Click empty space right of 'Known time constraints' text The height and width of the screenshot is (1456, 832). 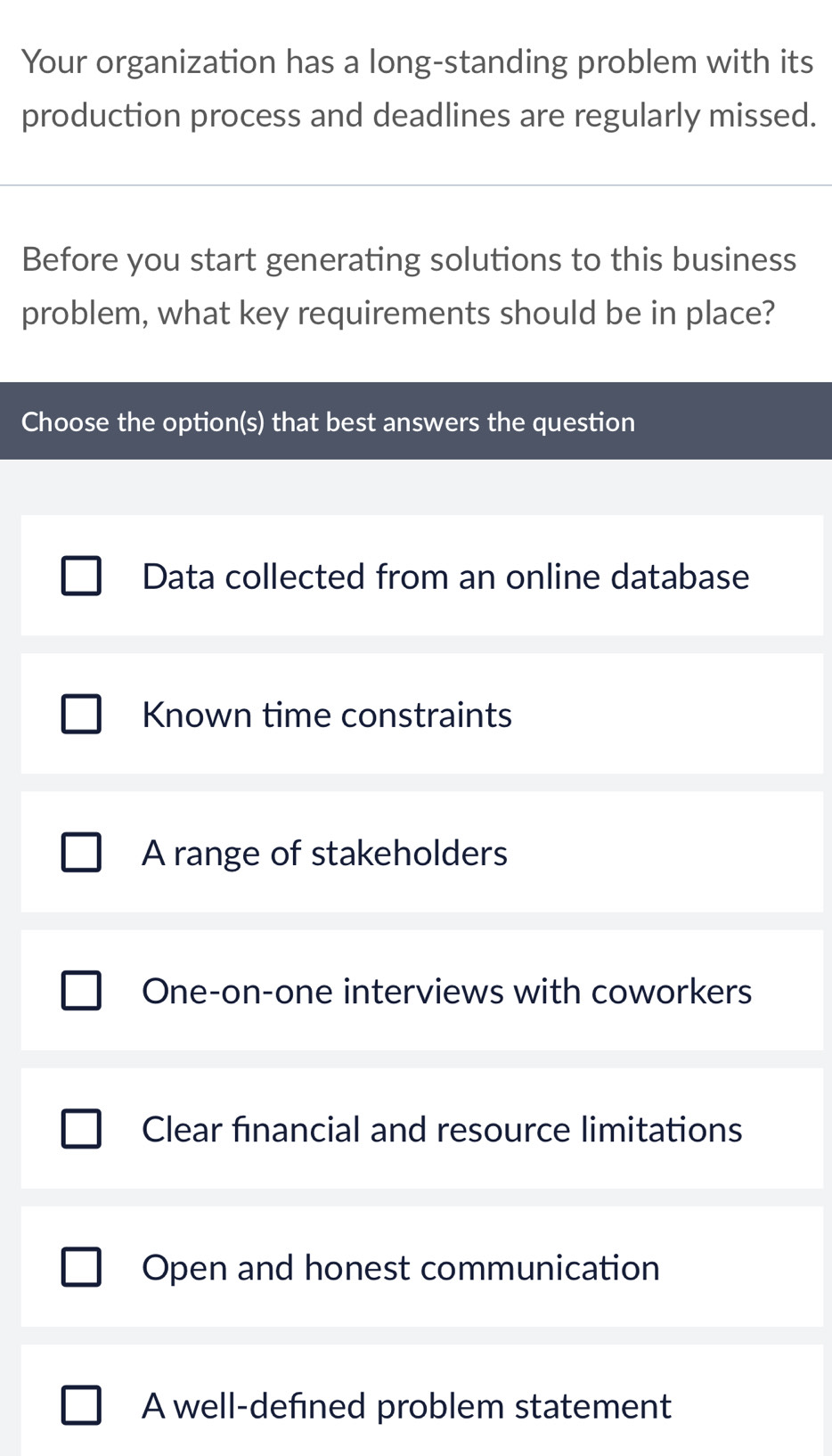pyautogui.click(x=668, y=715)
